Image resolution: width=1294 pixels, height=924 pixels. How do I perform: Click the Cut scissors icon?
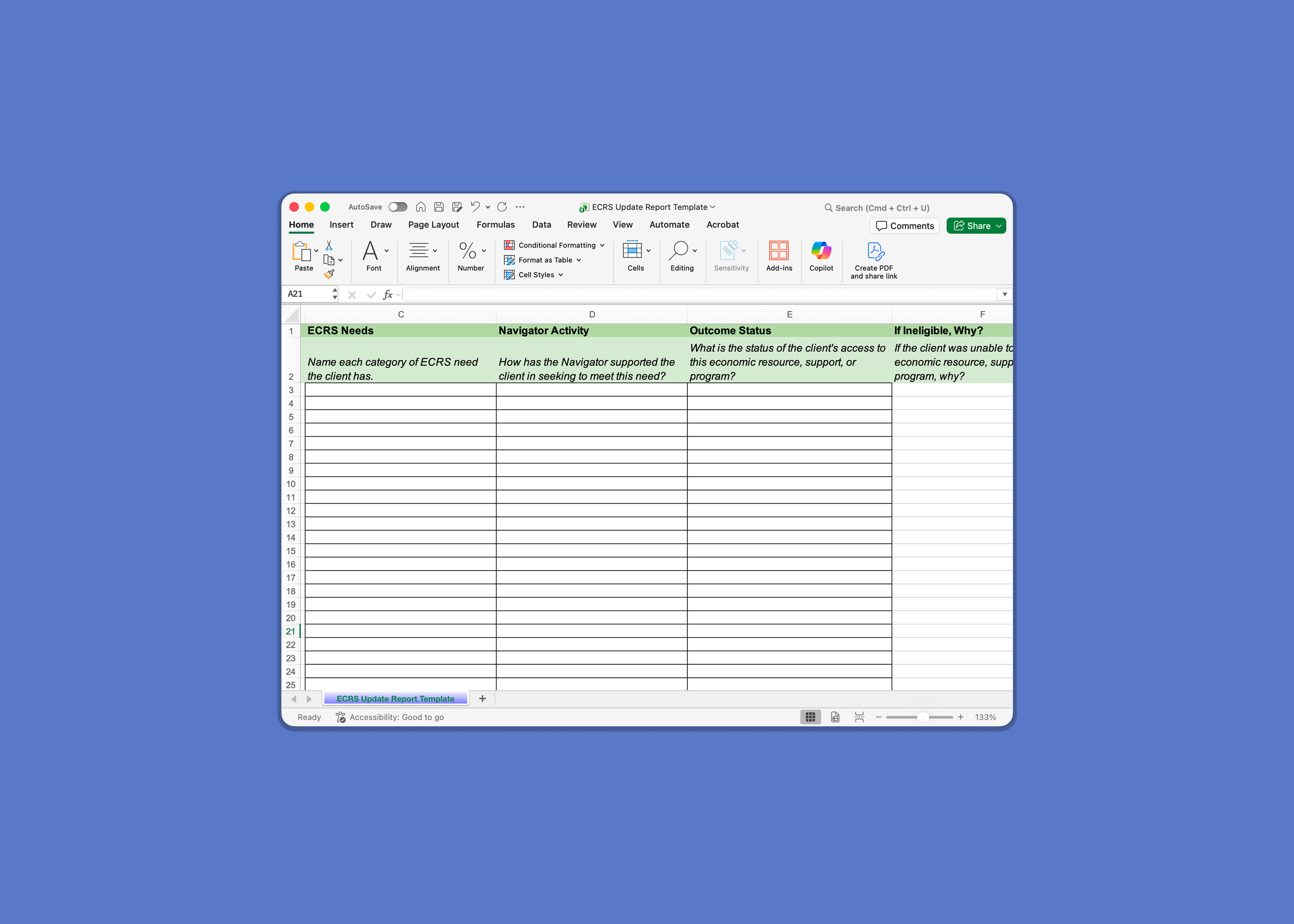click(329, 245)
